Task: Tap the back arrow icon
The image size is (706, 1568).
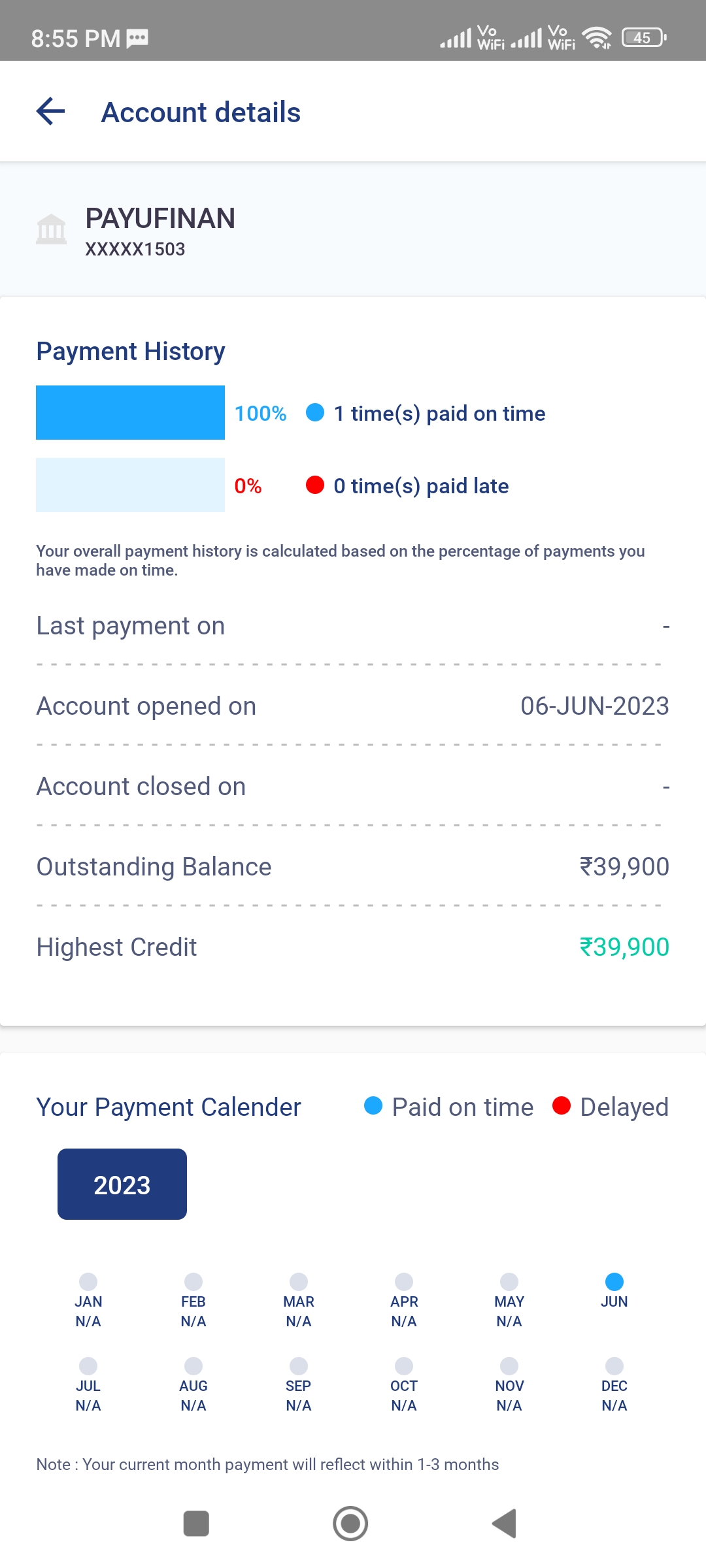Action: pos(51,112)
